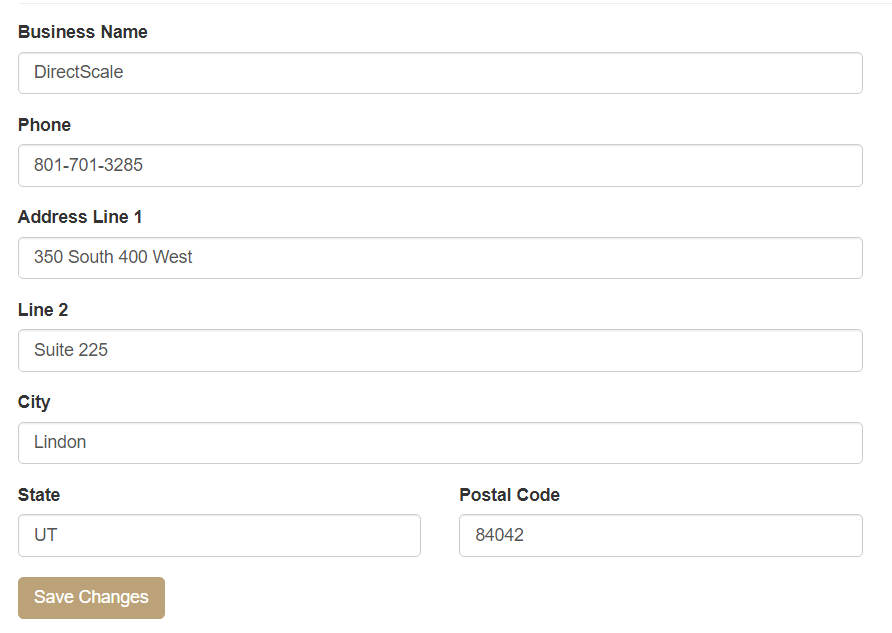This screenshot has width=892, height=633.
Task: Click the "City" field label
Action: tap(34, 402)
